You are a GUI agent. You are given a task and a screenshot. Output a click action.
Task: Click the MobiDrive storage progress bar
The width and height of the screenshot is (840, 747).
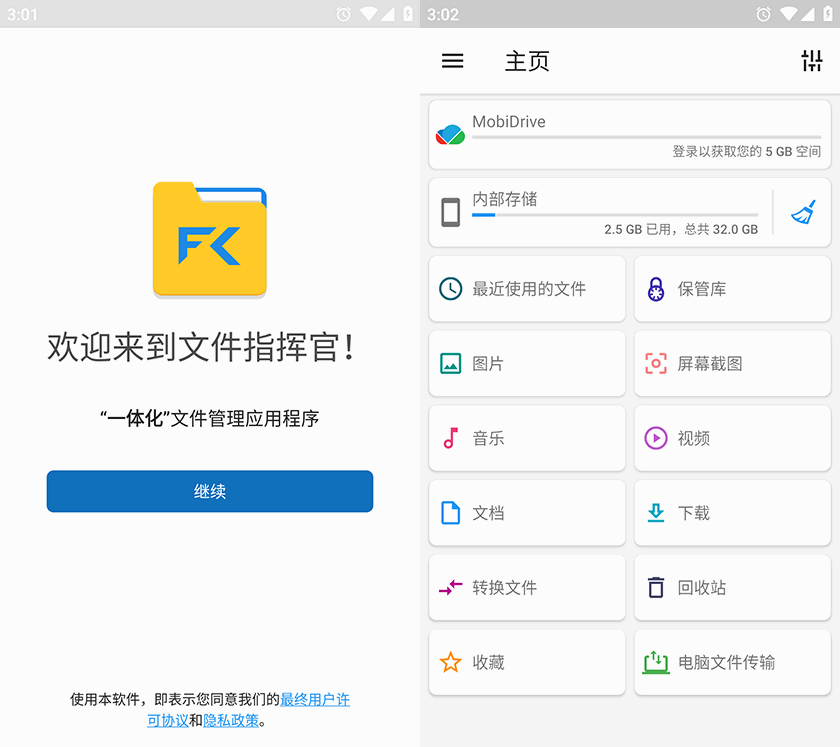pos(646,137)
